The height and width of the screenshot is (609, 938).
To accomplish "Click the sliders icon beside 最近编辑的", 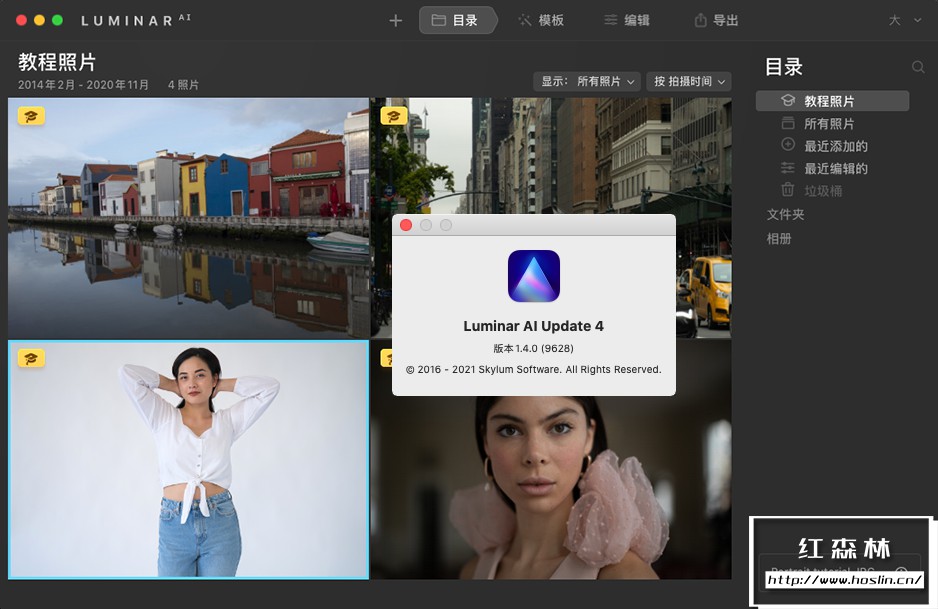I will tap(788, 168).
